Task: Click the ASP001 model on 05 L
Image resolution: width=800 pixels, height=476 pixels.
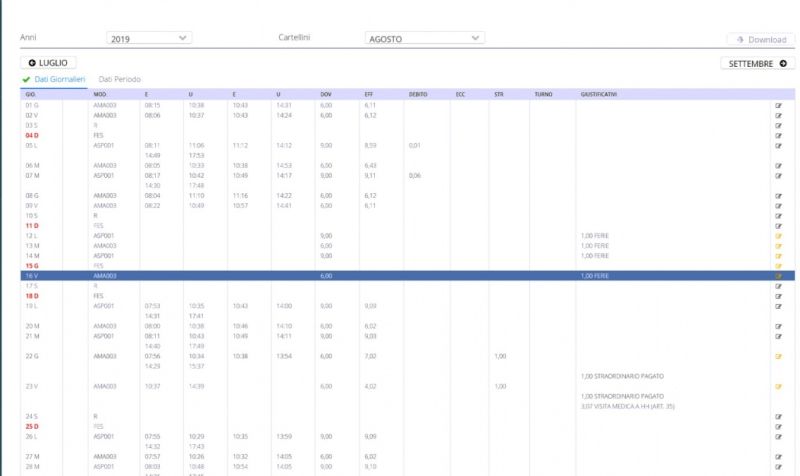Action: [x=104, y=146]
